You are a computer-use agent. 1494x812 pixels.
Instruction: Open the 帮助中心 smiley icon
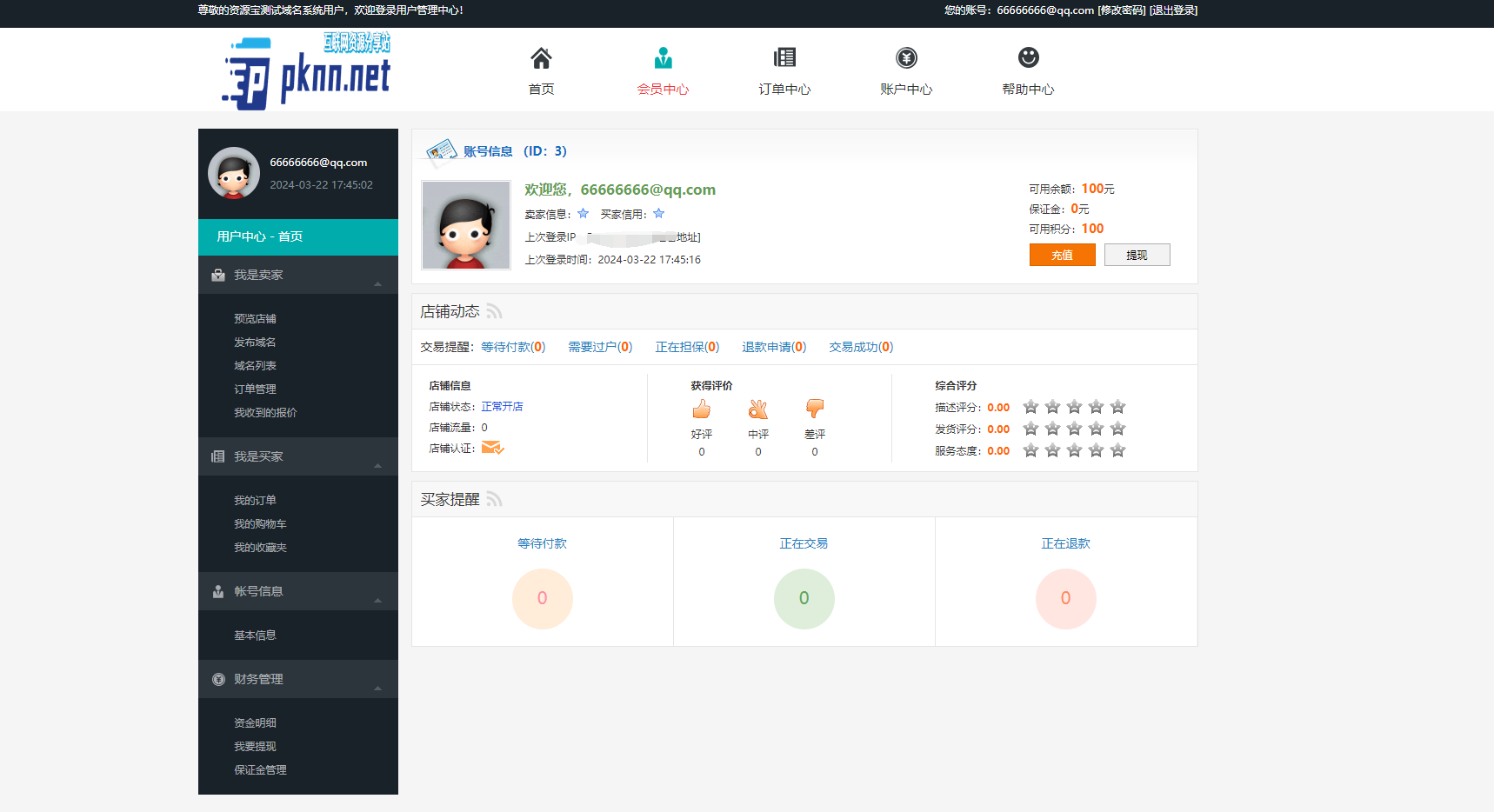tap(1029, 58)
